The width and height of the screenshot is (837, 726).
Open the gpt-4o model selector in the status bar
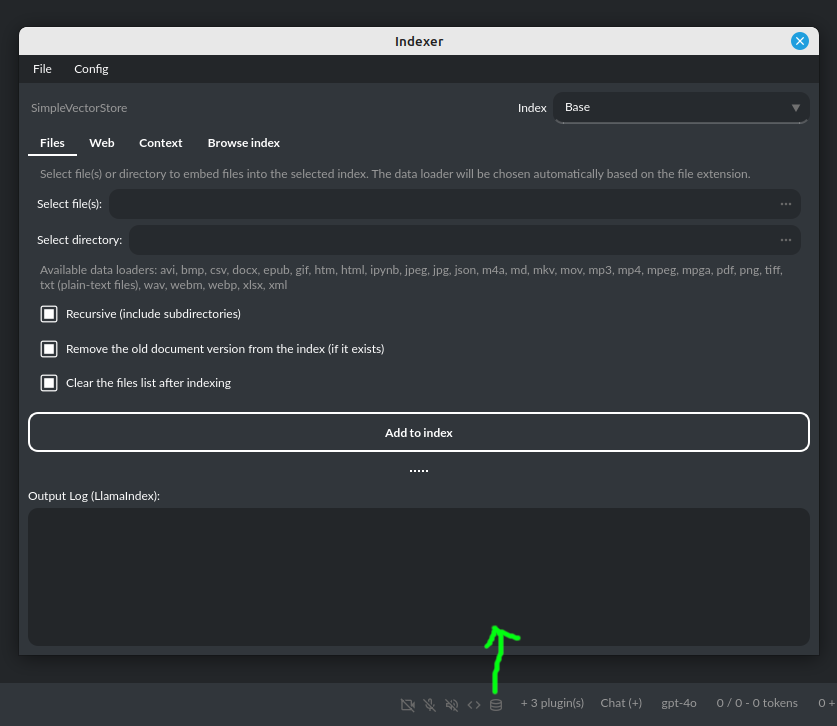point(678,703)
